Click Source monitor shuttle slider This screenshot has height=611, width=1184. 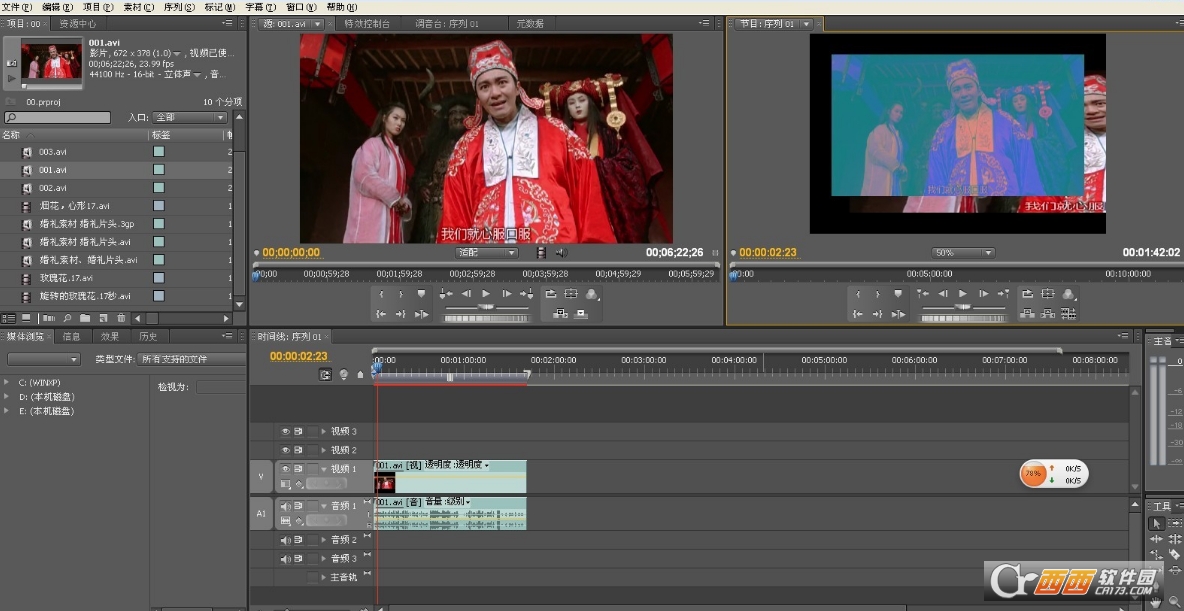(486, 307)
